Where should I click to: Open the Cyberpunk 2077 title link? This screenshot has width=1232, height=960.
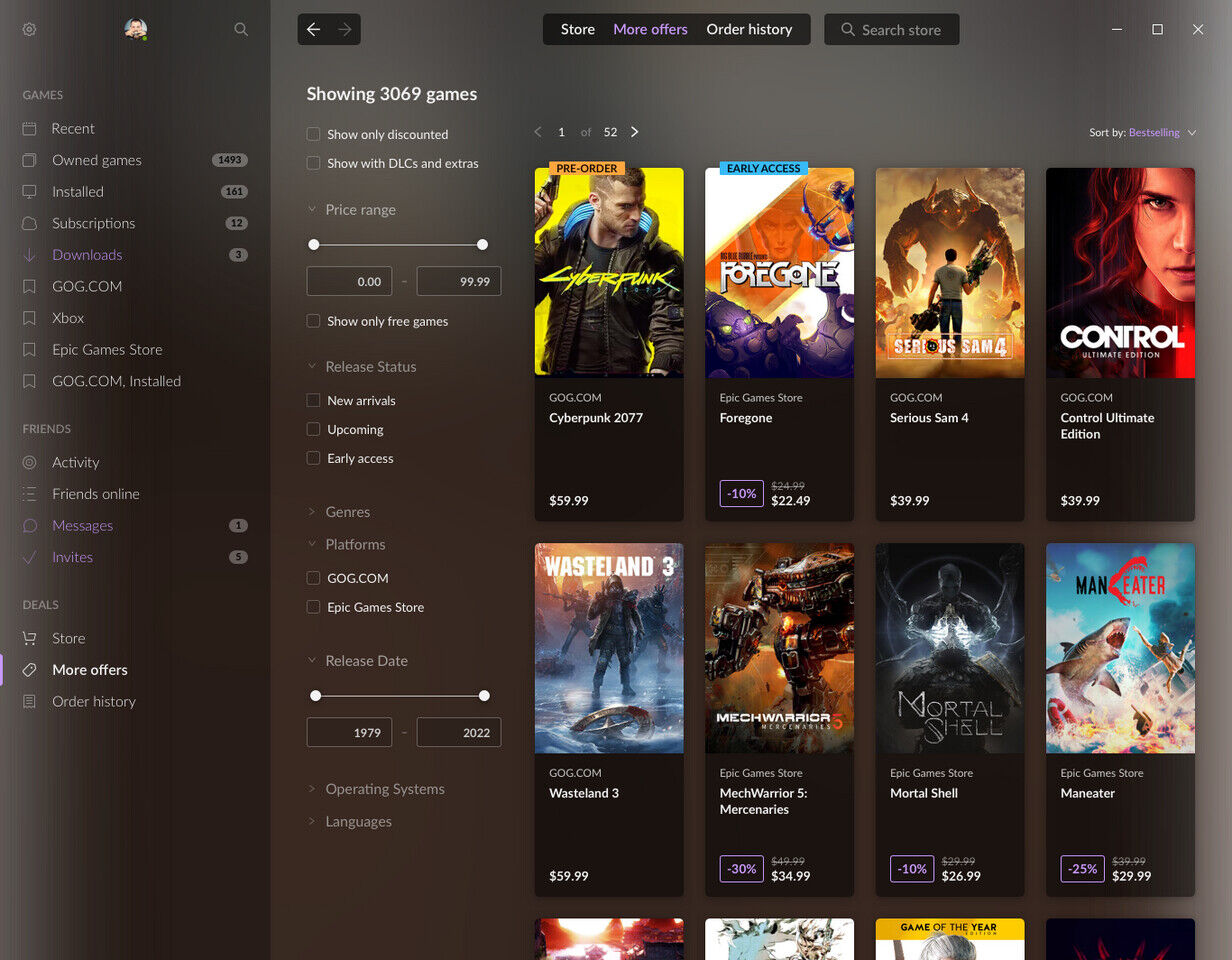(596, 418)
